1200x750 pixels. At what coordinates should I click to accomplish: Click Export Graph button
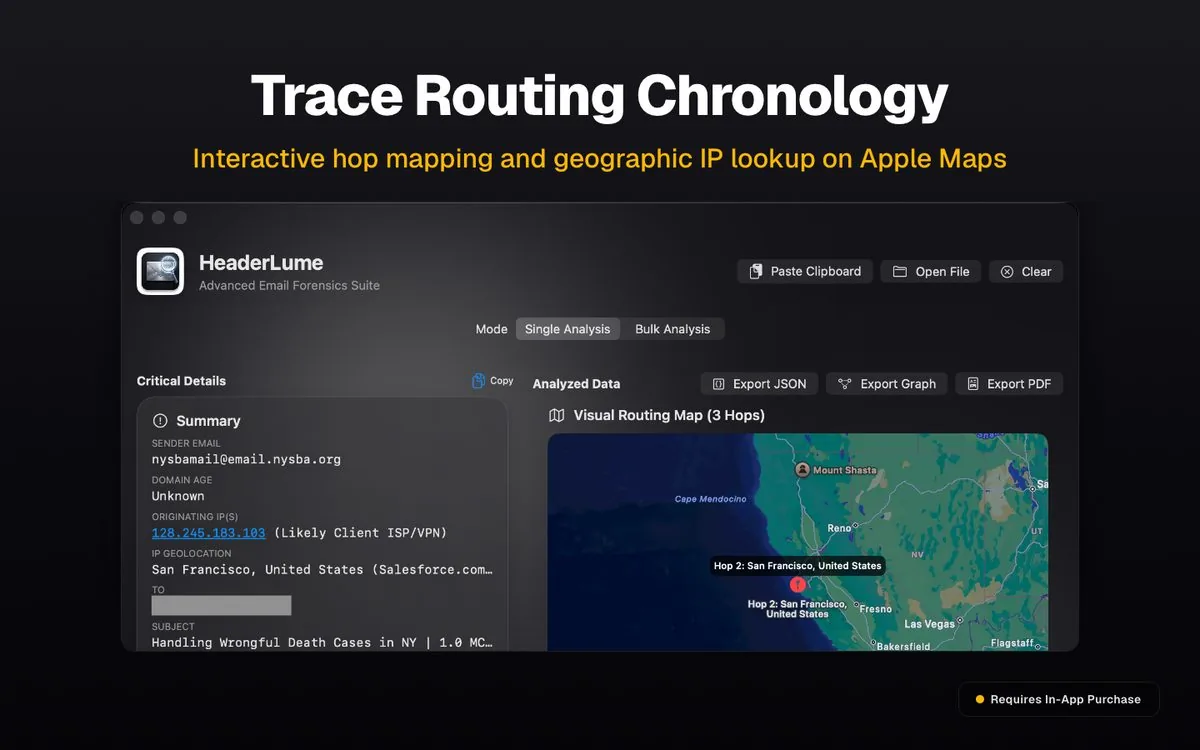point(887,384)
